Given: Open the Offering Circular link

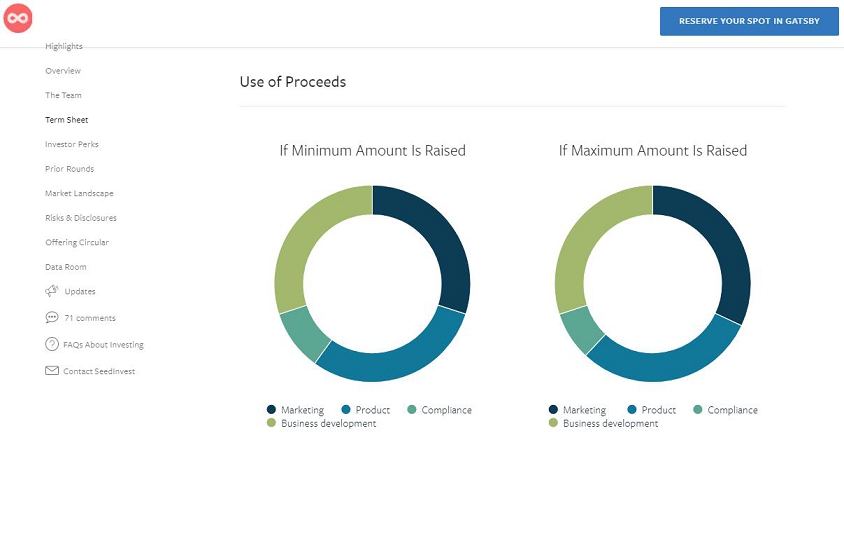Looking at the screenshot, I should click(x=77, y=242).
